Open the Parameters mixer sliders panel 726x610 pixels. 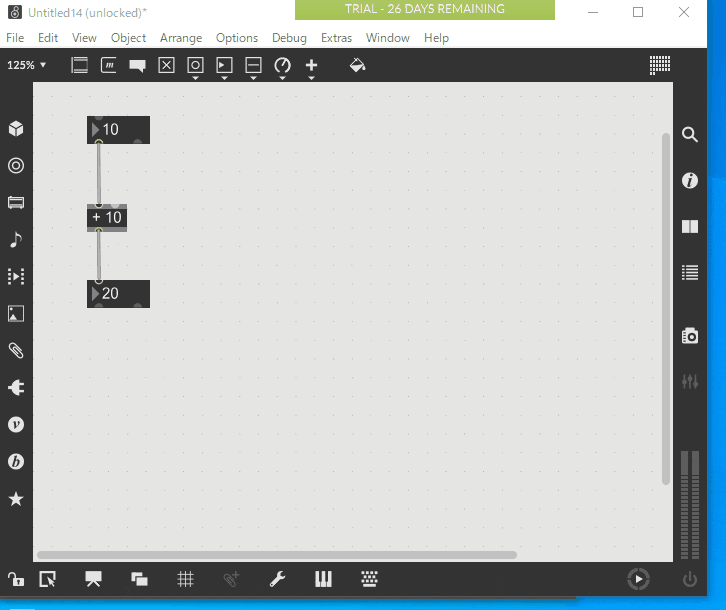pyautogui.click(x=690, y=382)
